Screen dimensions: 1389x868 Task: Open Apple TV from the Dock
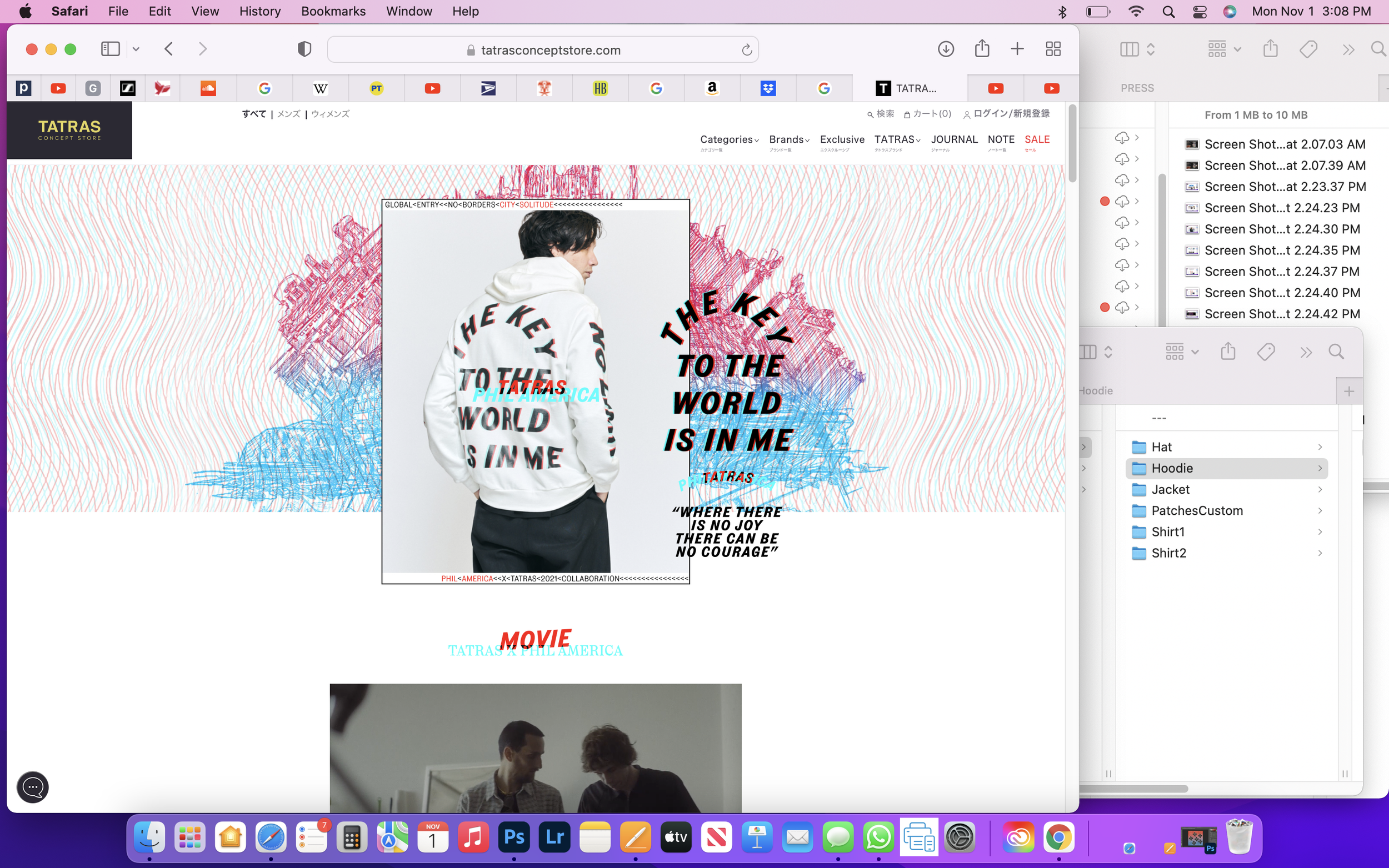[676, 837]
